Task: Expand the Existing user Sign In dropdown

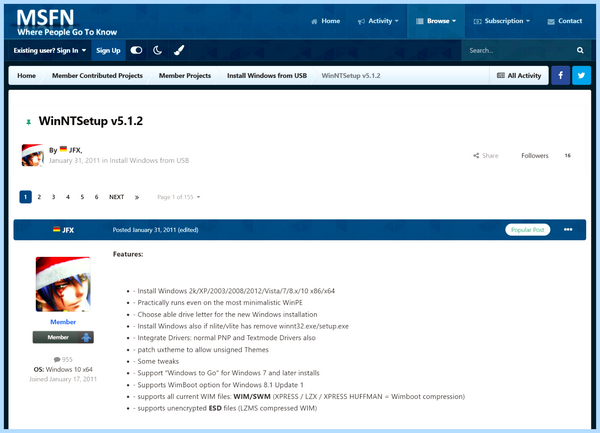Action: (50, 50)
